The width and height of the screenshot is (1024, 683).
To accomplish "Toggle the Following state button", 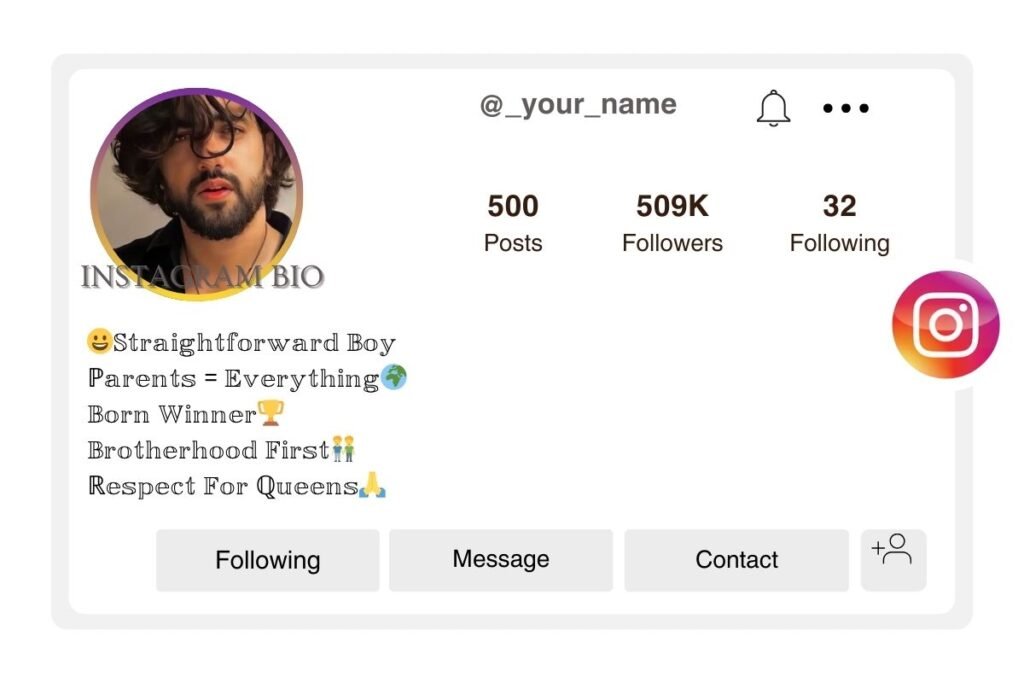I will click(x=266, y=560).
